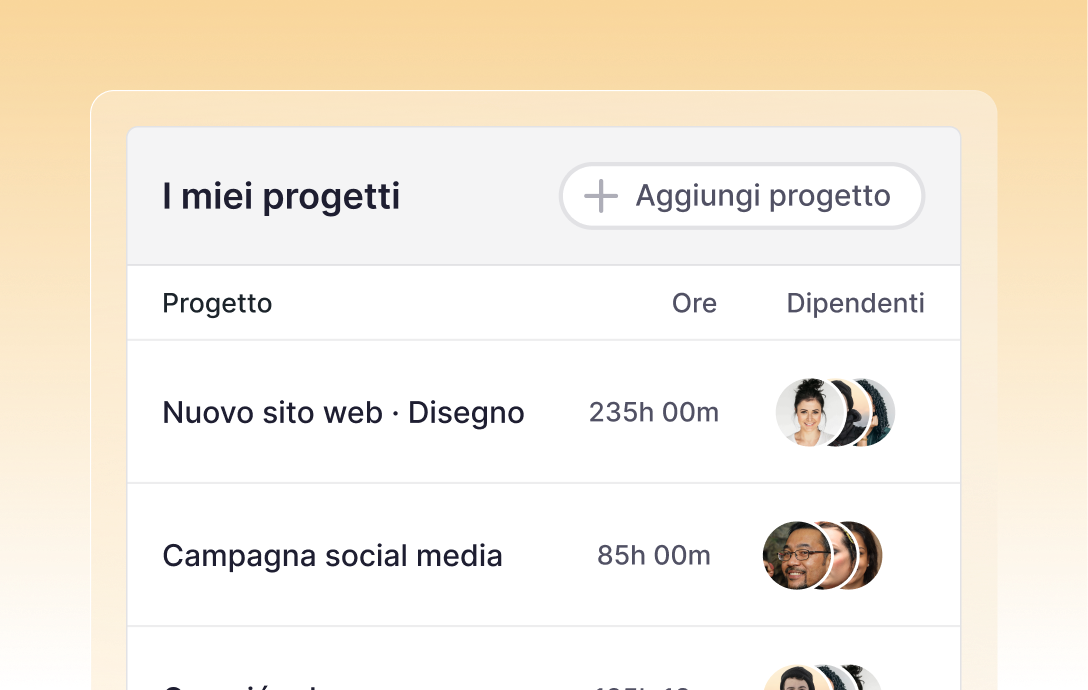Open the project Nuovo sito web · Disegno

click(343, 412)
